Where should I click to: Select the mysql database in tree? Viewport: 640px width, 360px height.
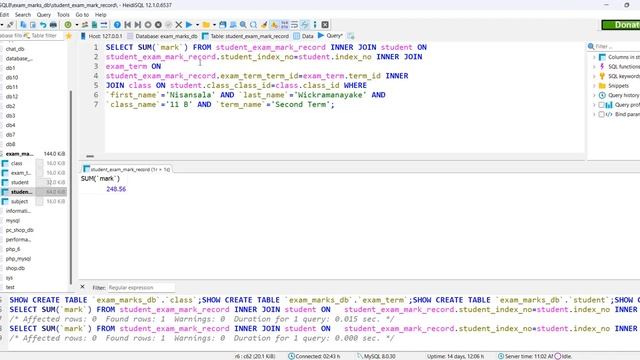coord(13,220)
